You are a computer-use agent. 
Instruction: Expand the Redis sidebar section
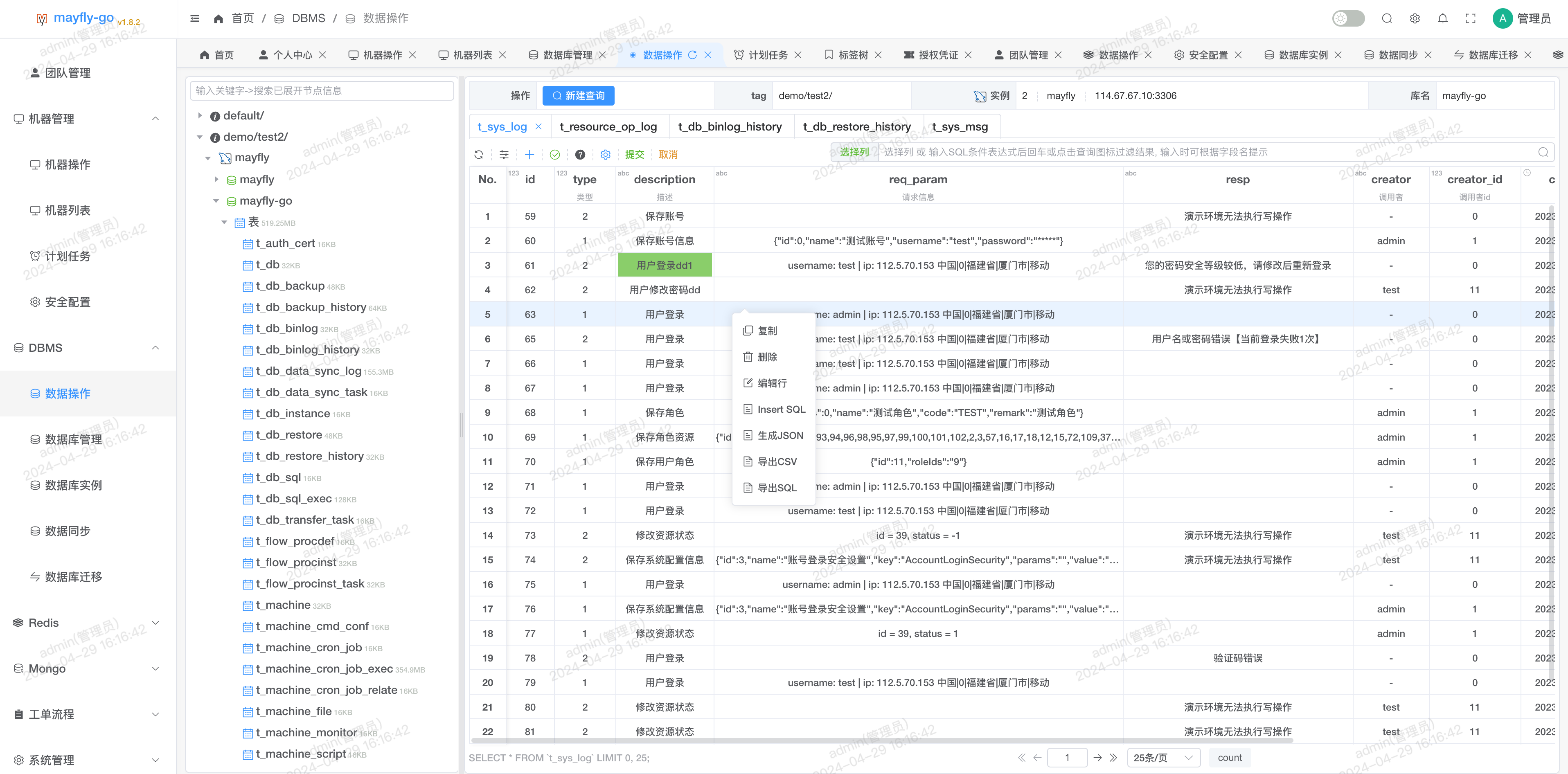(x=88, y=623)
